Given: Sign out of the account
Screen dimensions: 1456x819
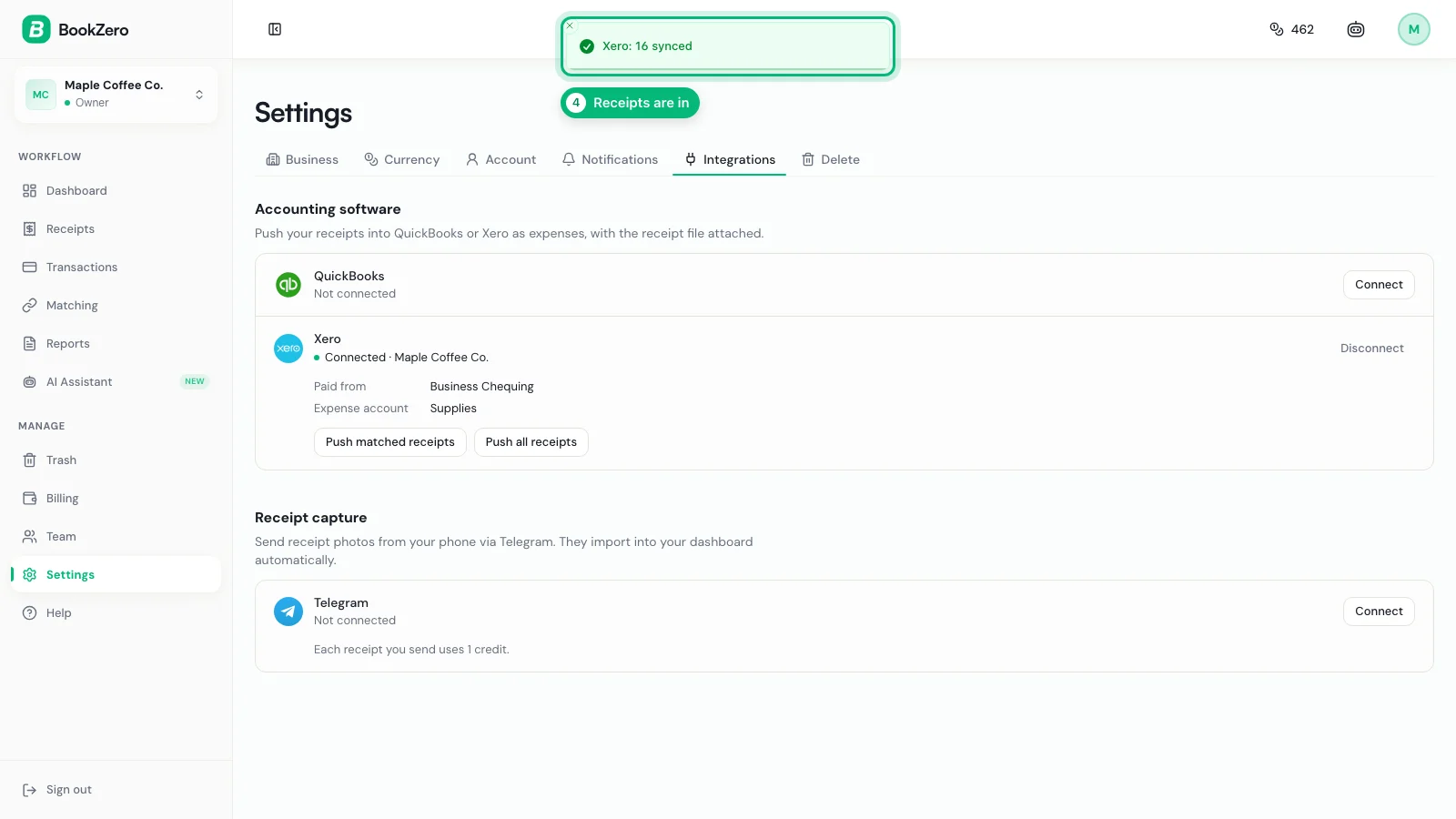Looking at the screenshot, I should [57, 790].
